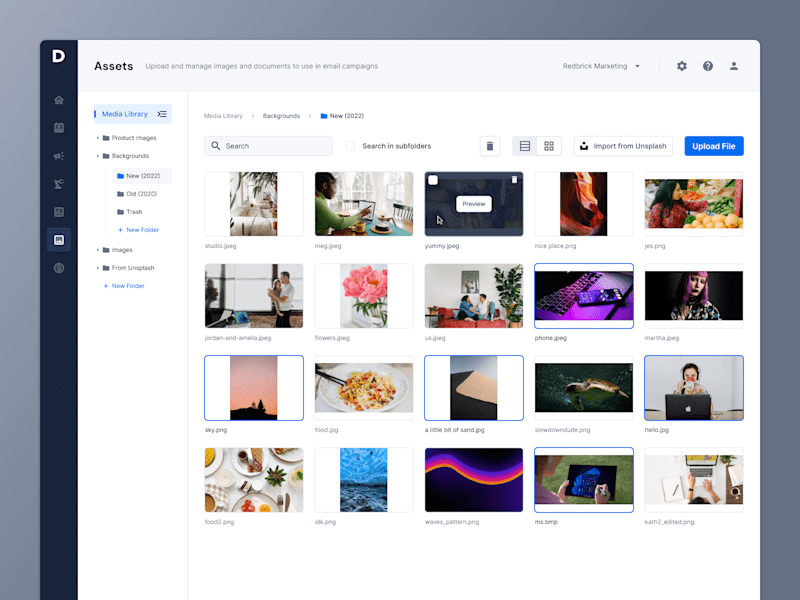
Task: Open settings gear icon in header
Action: click(682, 66)
